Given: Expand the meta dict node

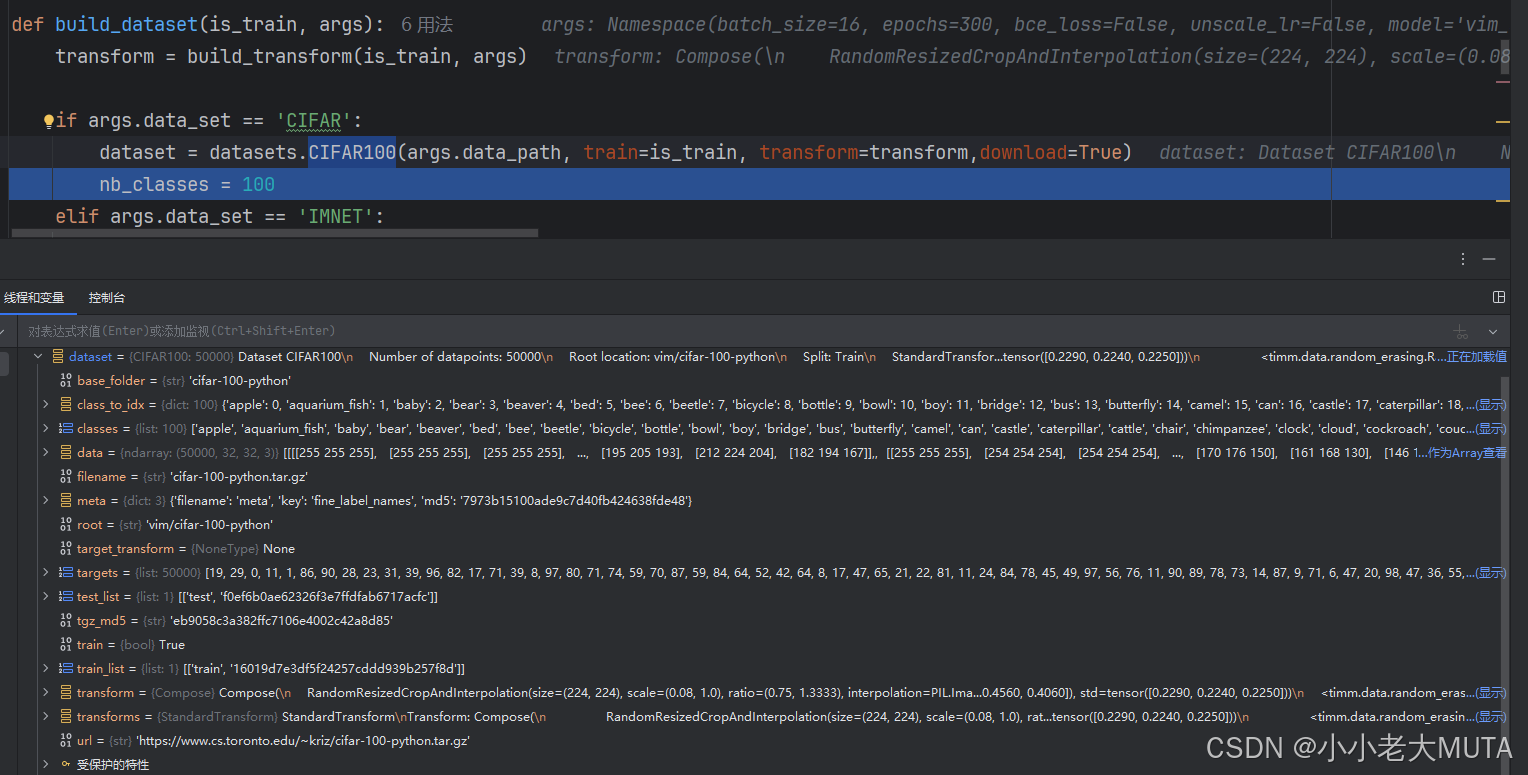Looking at the screenshot, I should click(x=46, y=500).
